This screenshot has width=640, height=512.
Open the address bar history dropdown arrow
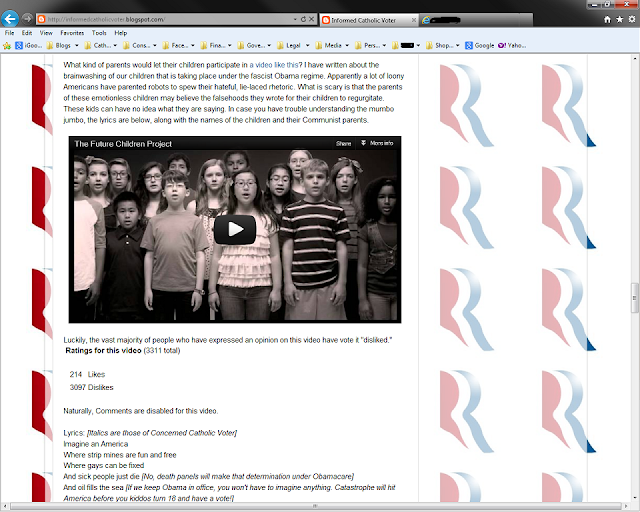(x=295, y=19)
